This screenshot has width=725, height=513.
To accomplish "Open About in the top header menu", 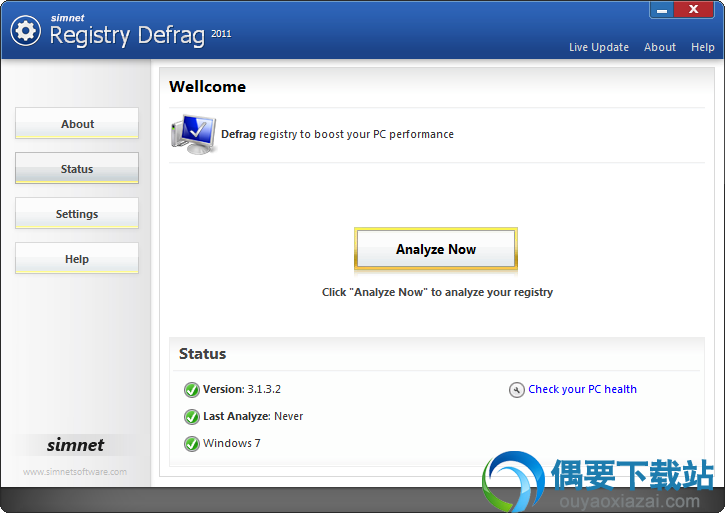I will click(660, 47).
